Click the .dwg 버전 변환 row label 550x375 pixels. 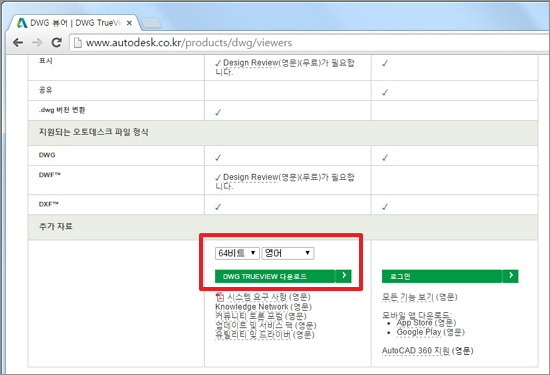point(62,110)
